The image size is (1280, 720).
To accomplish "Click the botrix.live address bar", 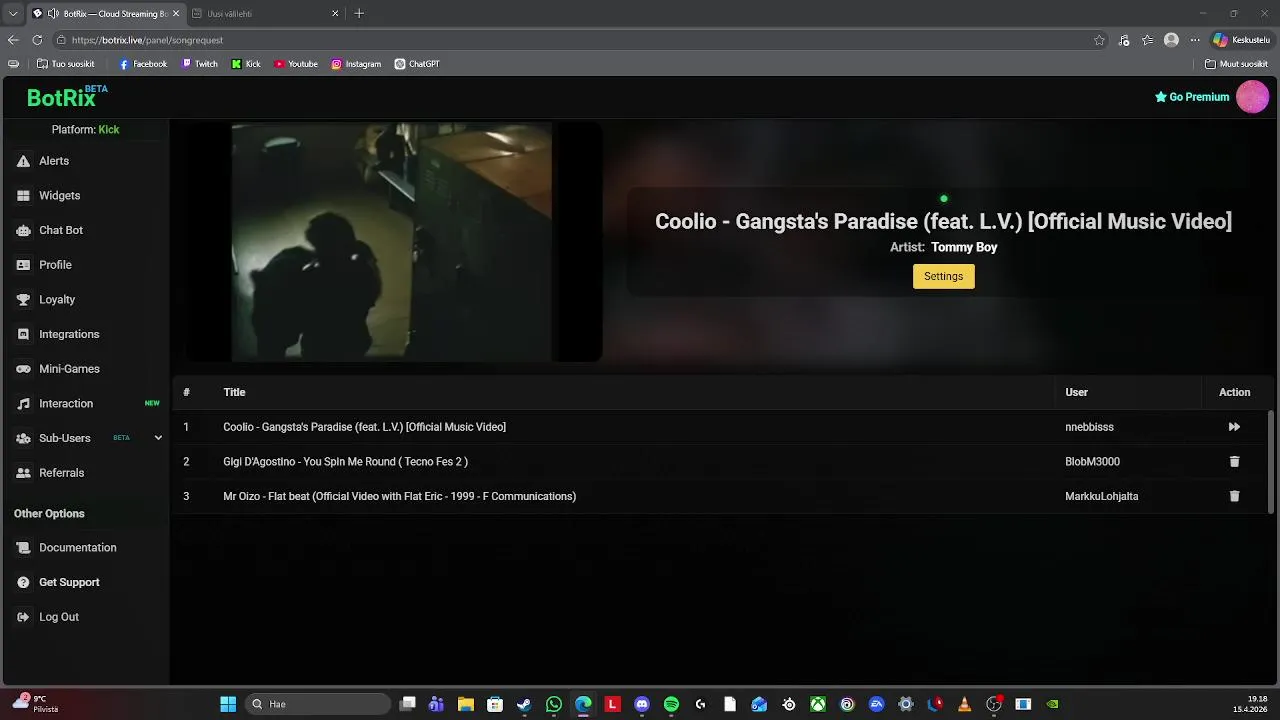I will tap(570, 40).
